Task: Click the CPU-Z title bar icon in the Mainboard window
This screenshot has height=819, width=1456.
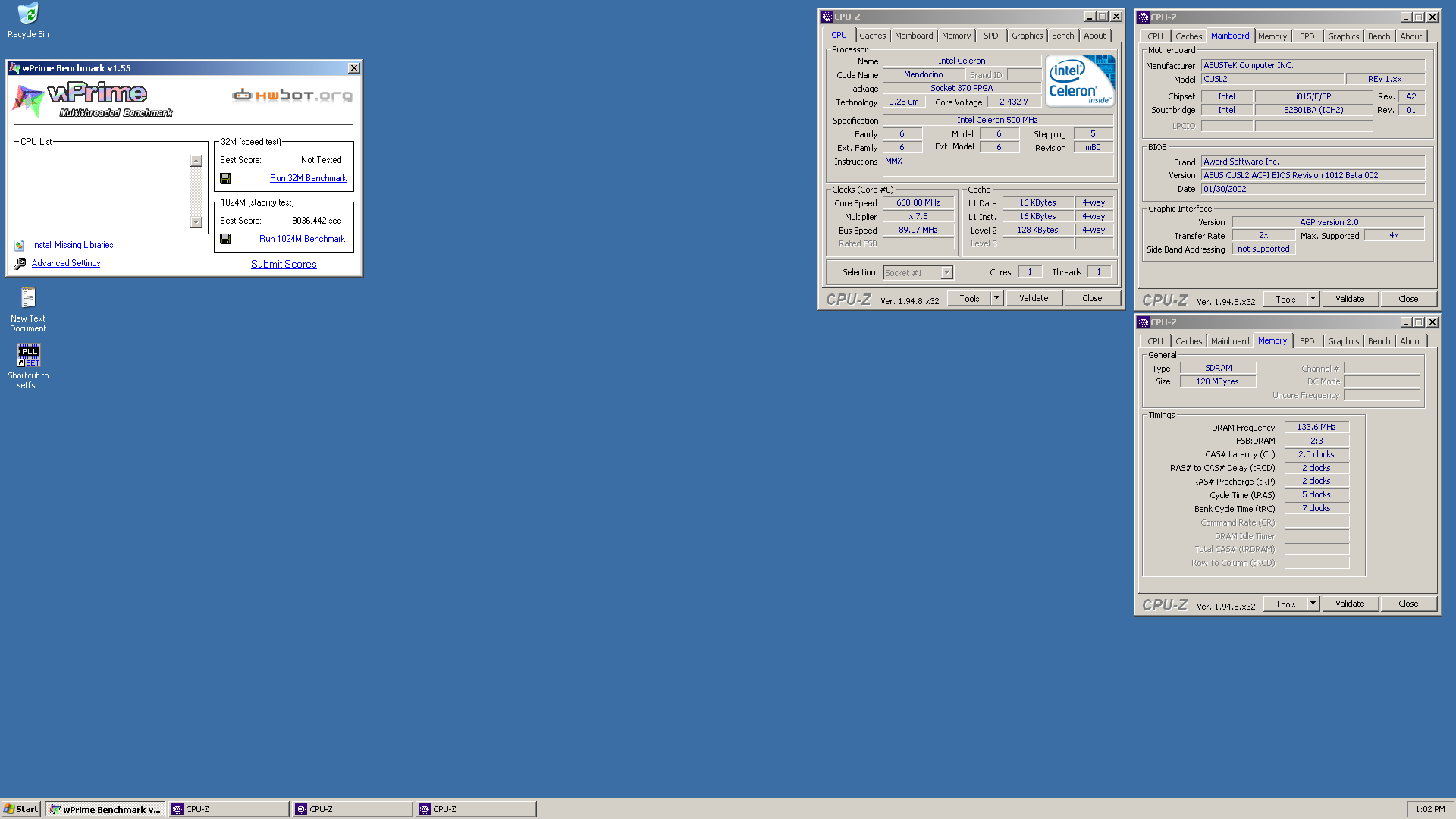Action: (1144, 17)
